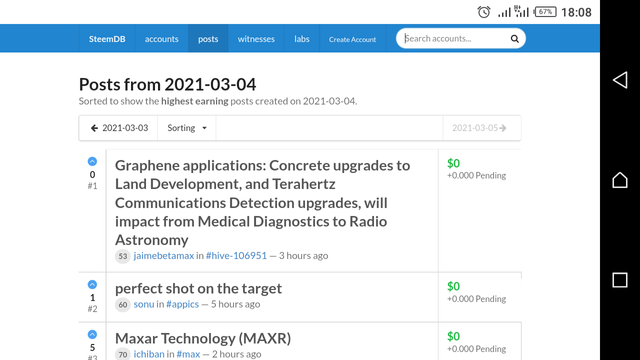This screenshot has height=360, width=640.
Task: Click the disabled 2021-03-05 next button
Action: pos(482,128)
